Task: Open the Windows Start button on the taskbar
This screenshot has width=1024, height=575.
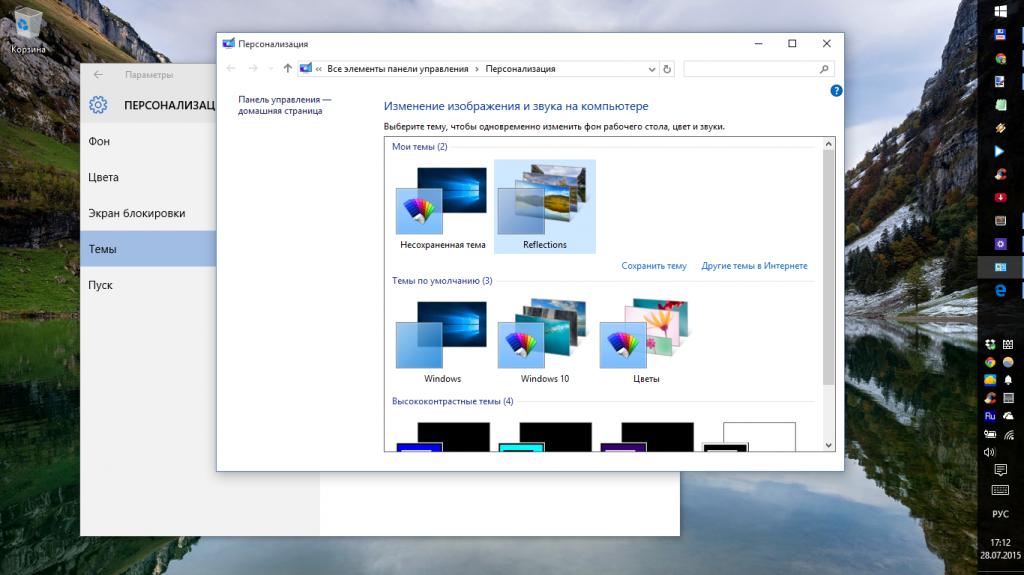Action: (999, 11)
